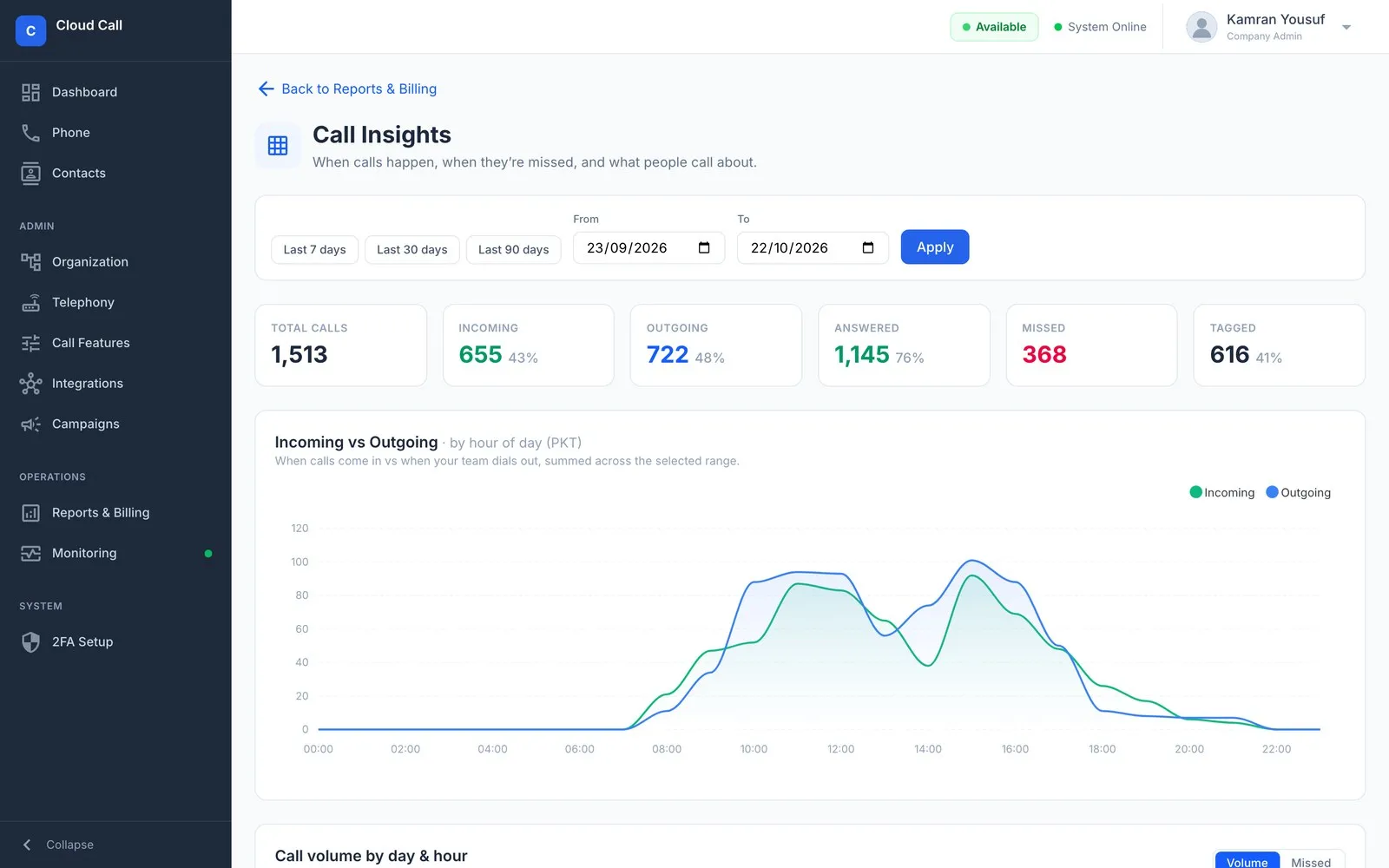Open Dashboard via its grid icon

click(30, 92)
